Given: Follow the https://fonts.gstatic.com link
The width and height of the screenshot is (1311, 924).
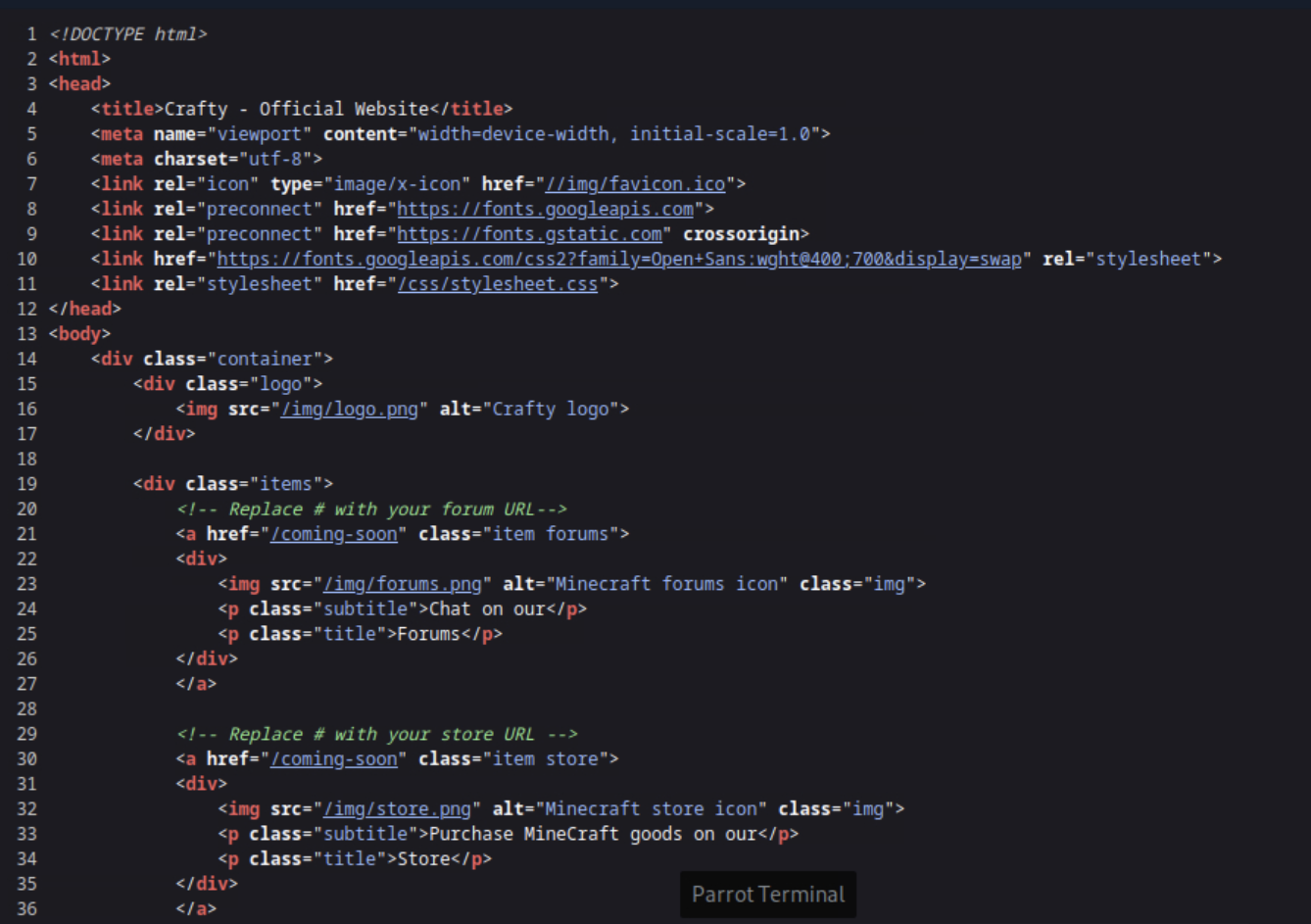Looking at the screenshot, I should coord(529,234).
